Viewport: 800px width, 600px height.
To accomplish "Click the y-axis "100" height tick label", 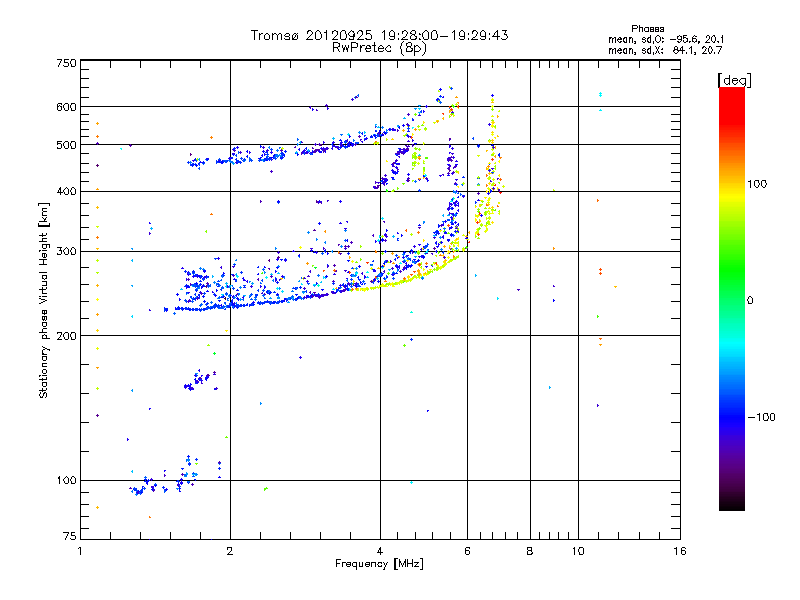I will (x=66, y=481).
